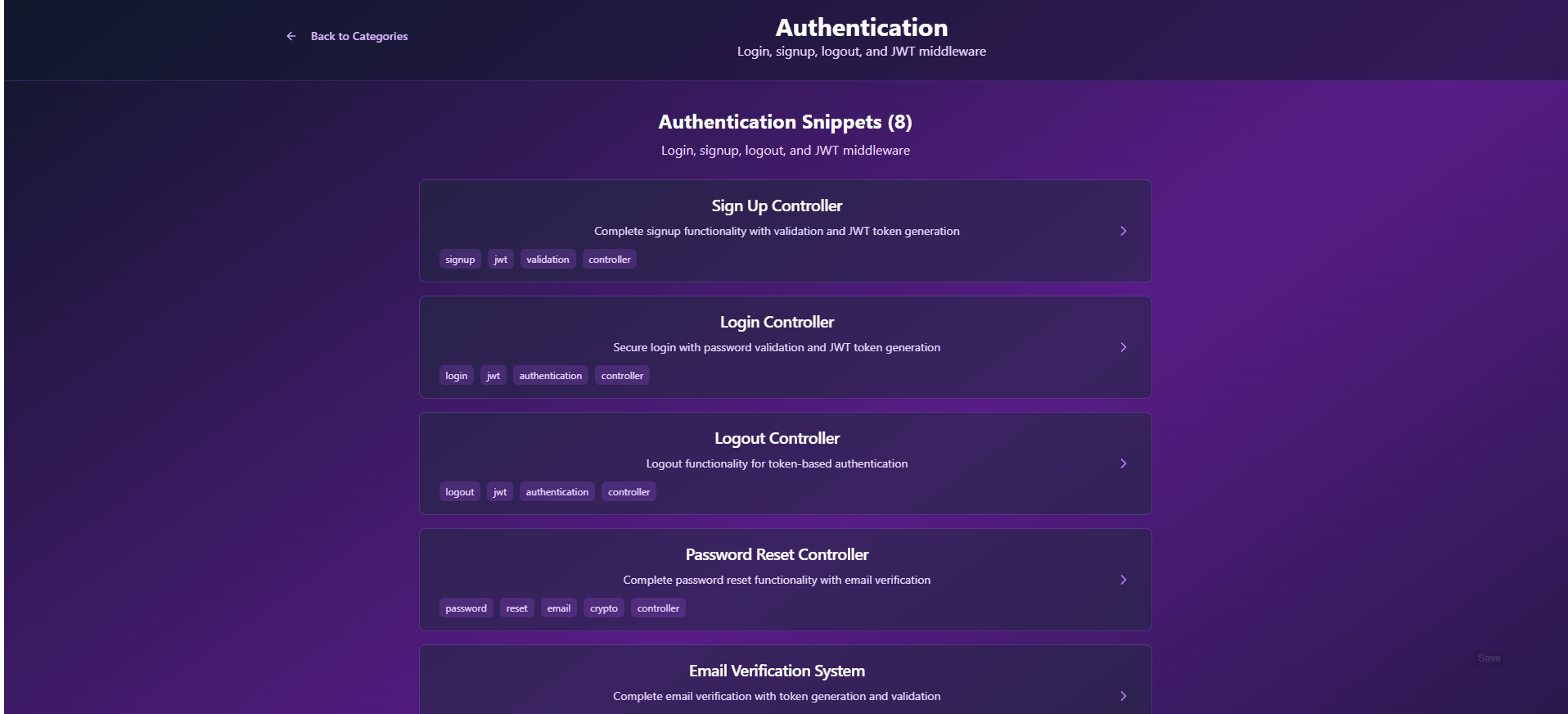Click the back arrow icon

tap(291, 36)
